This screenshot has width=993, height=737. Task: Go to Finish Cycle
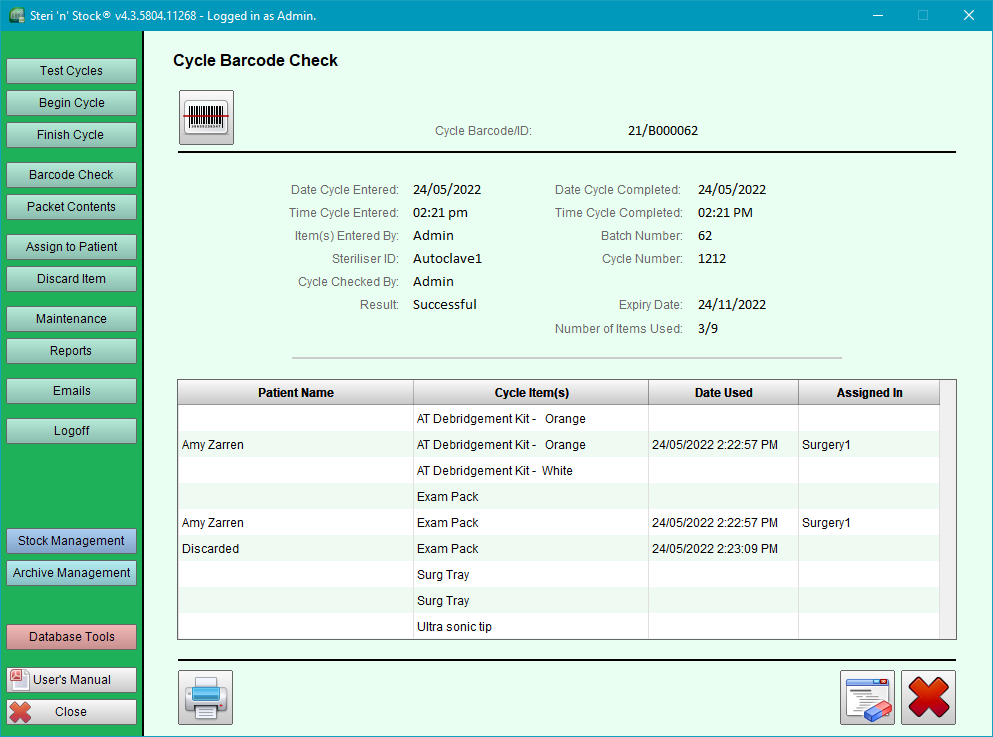[72, 135]
